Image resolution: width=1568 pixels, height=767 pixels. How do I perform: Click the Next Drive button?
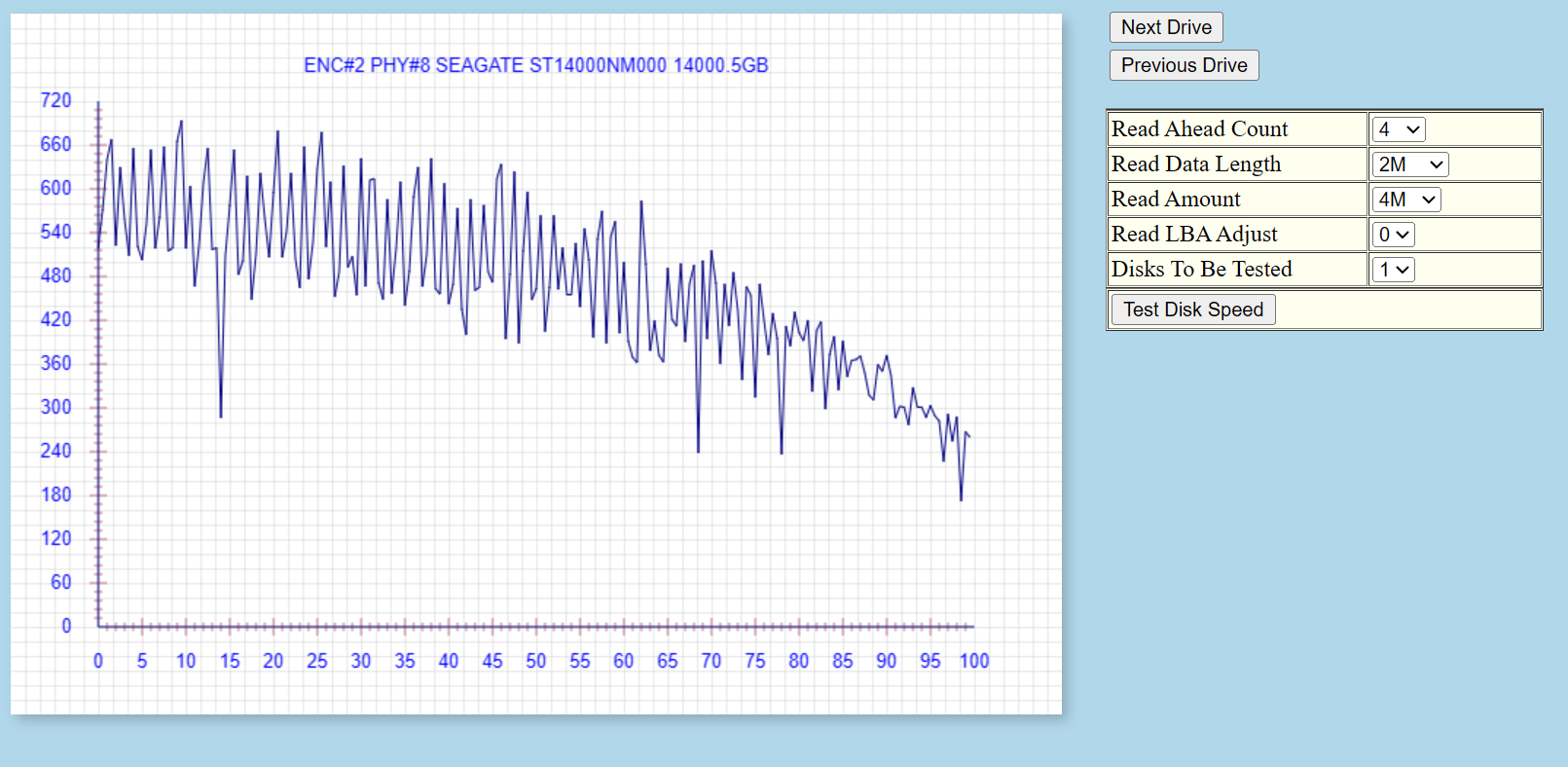point(1165,27)
